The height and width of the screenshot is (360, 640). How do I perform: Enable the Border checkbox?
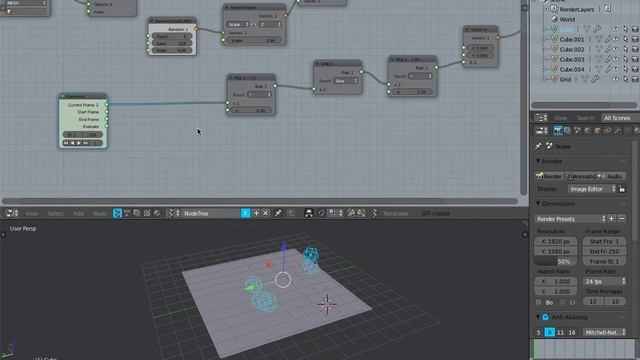[x=539, y=302]
